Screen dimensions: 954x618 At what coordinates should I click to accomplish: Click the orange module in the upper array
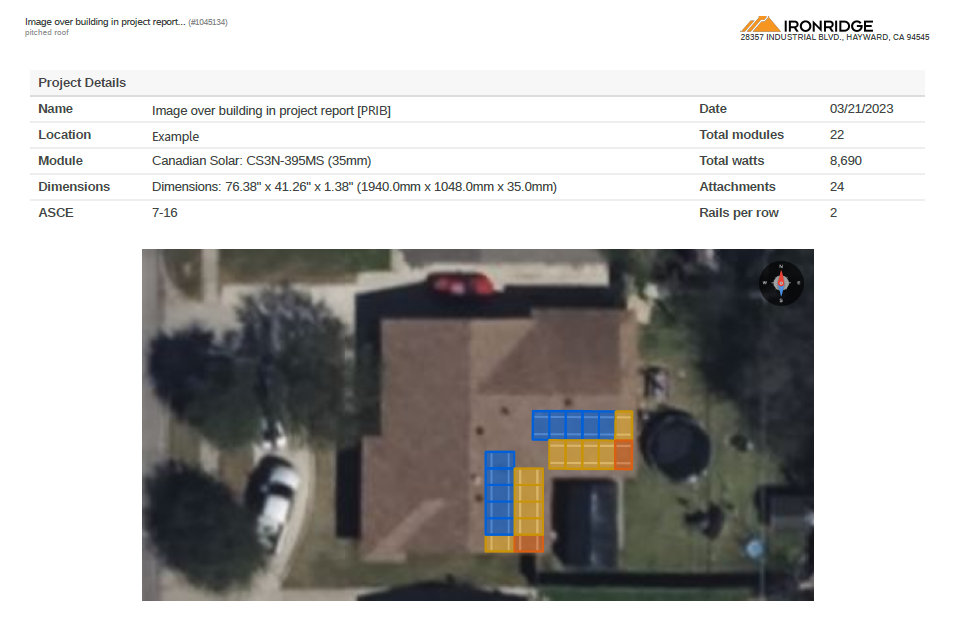click(x=623, y=455)
